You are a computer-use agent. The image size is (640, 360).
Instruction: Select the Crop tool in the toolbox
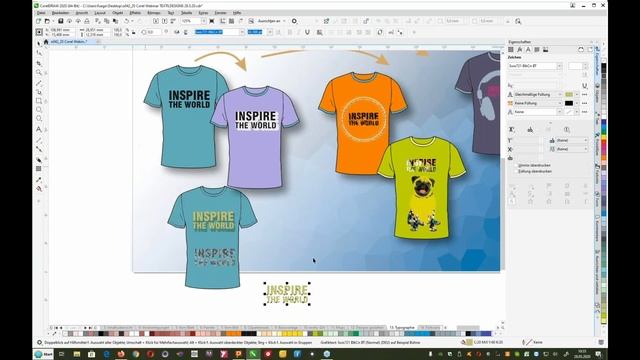39,63
